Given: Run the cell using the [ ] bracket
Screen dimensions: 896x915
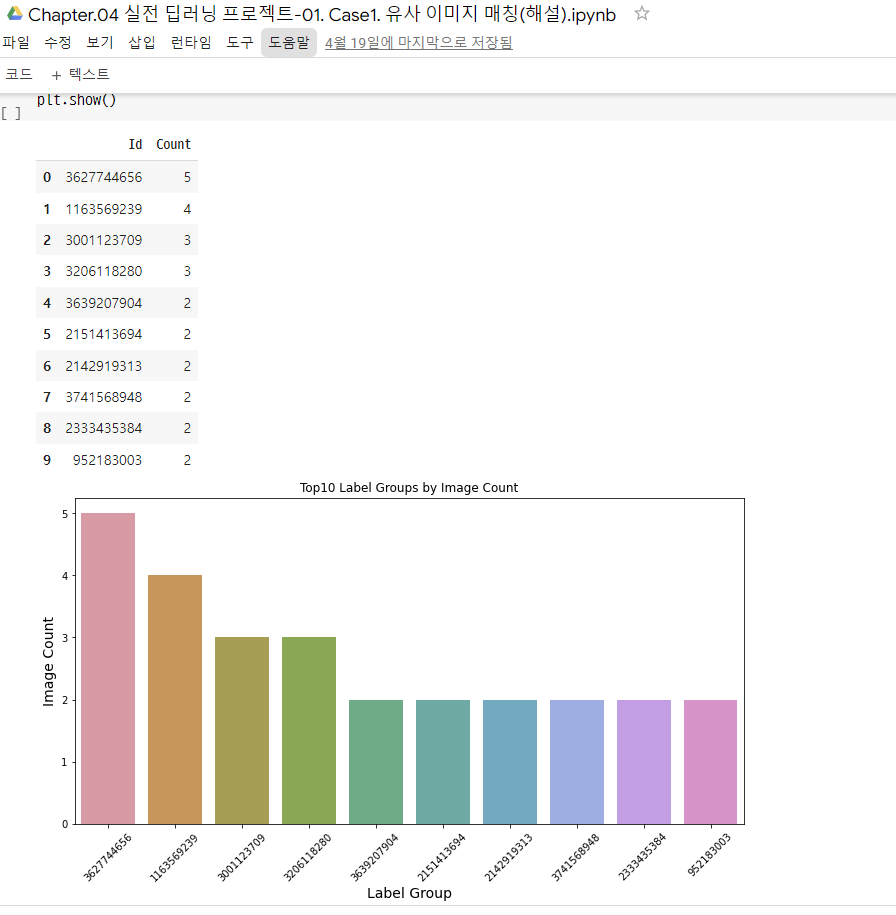Looking at the screenshot, I should pyautogui.click(x=11, y=113).
